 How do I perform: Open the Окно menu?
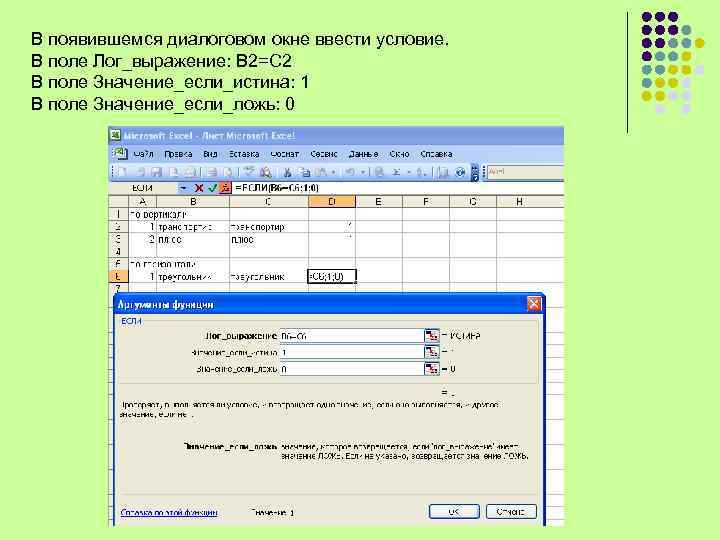tap(399, 154)
